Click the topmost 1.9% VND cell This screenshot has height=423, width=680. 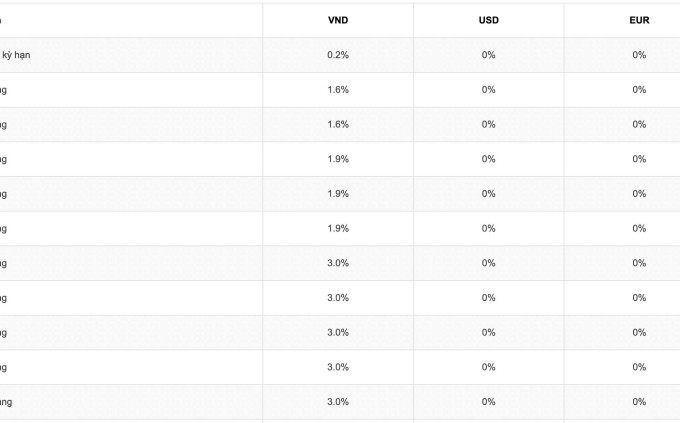coord(338,159)
